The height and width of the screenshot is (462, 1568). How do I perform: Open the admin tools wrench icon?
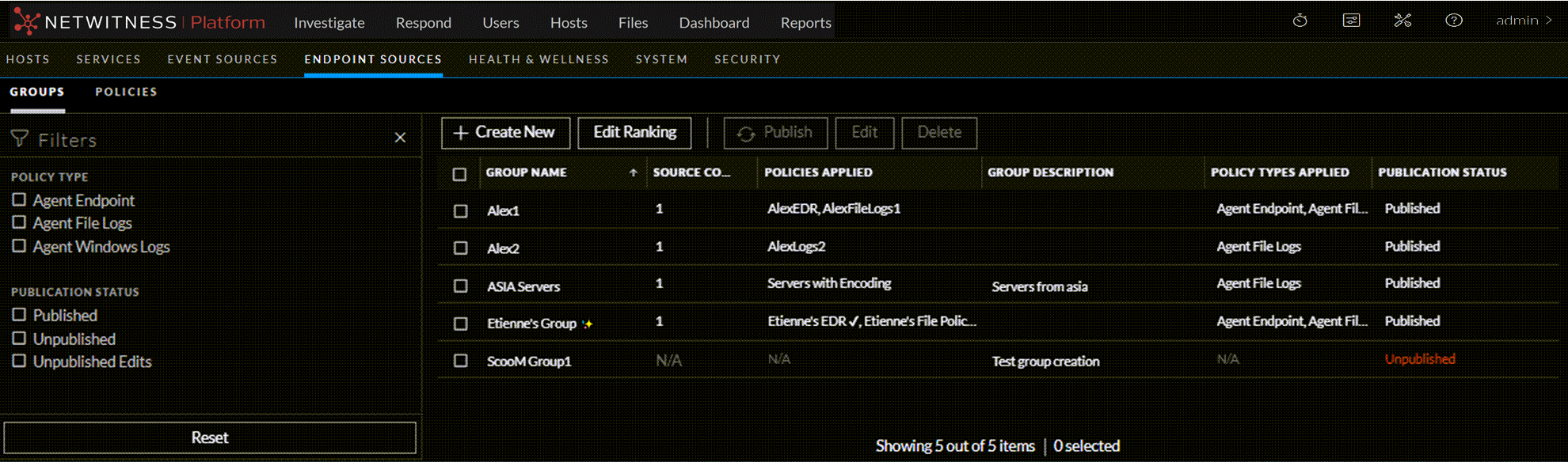click(x=1402, y=21)
